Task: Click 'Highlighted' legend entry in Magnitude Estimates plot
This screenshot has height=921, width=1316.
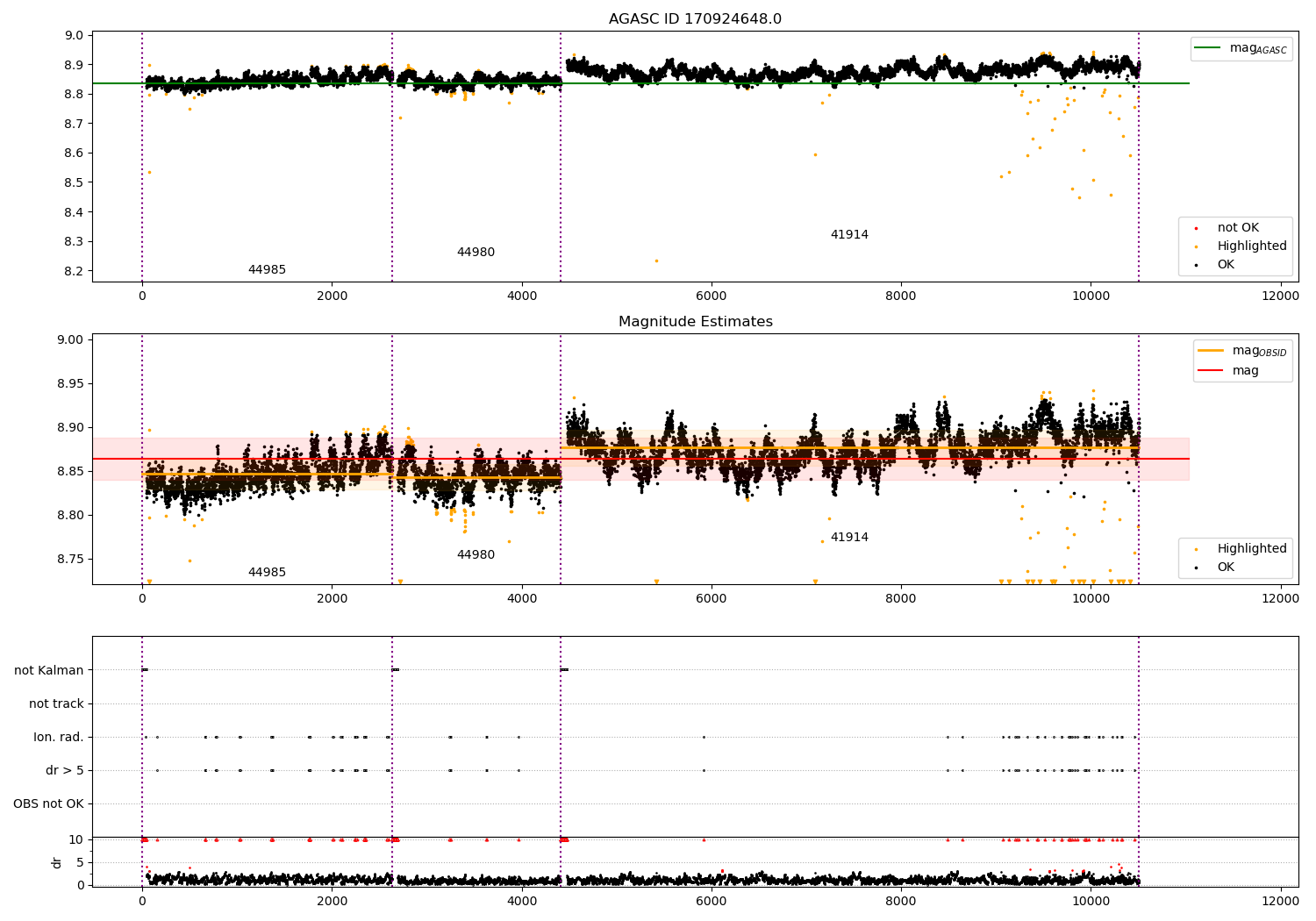Action: click(x=1241, y=549)
